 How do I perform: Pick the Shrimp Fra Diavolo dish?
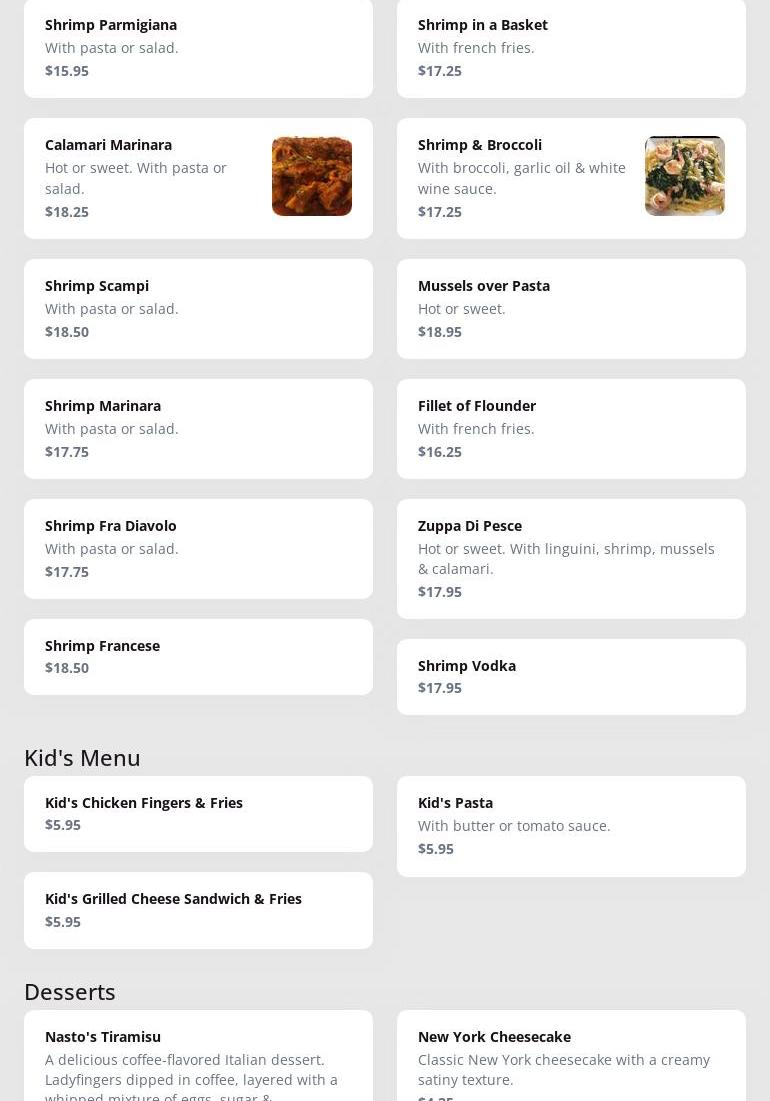(198, 548)
